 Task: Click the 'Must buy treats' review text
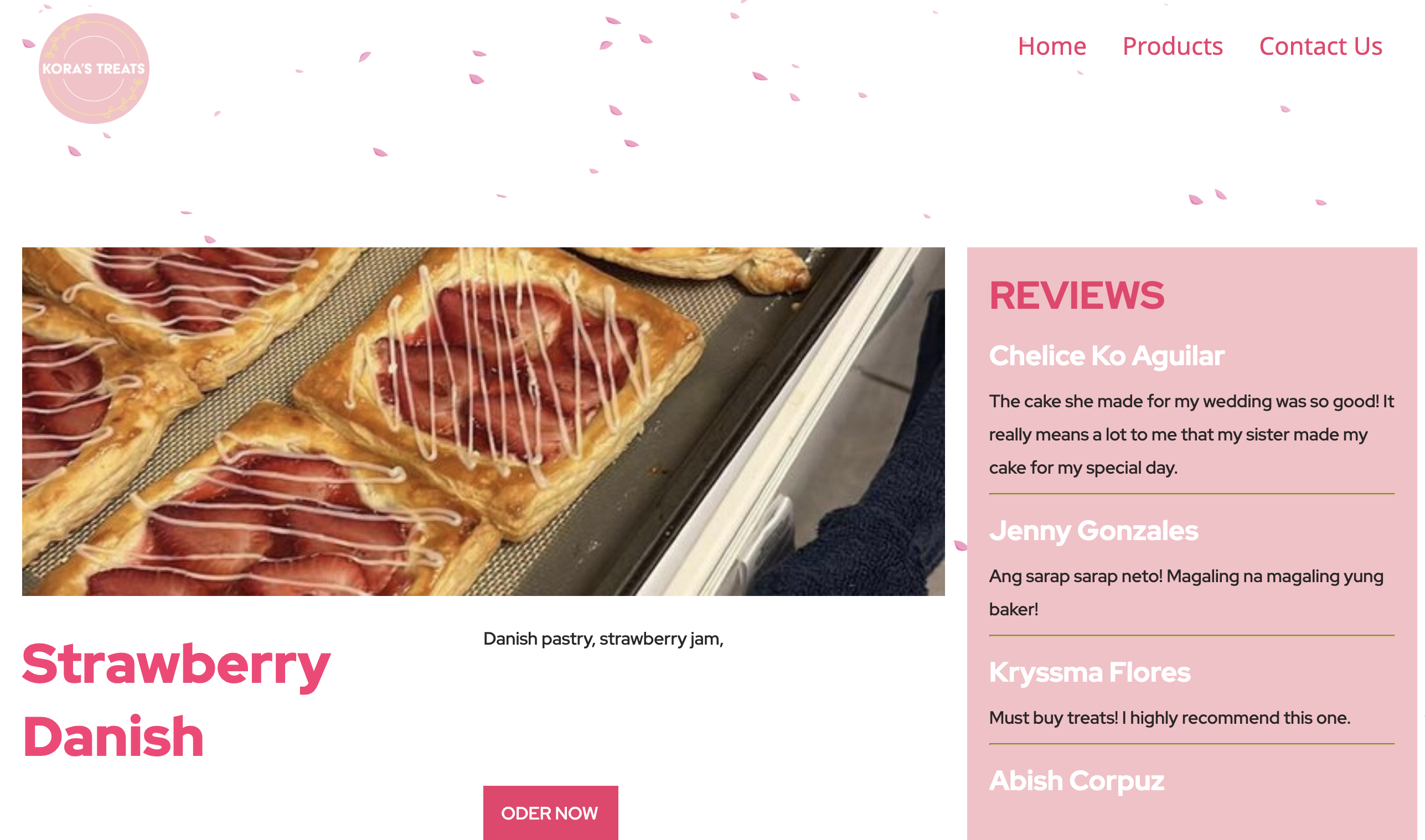click(1170, 718)
